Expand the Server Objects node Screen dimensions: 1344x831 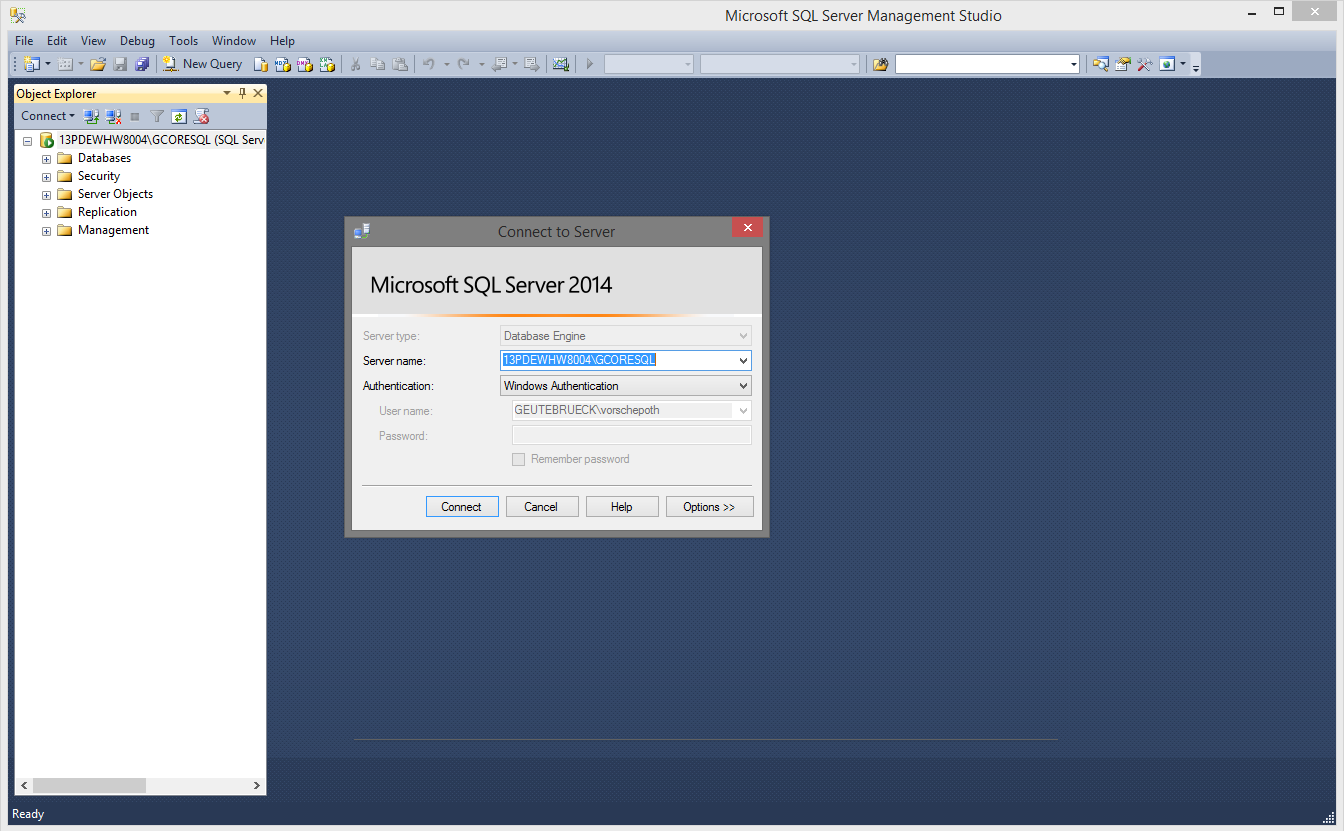46,195
